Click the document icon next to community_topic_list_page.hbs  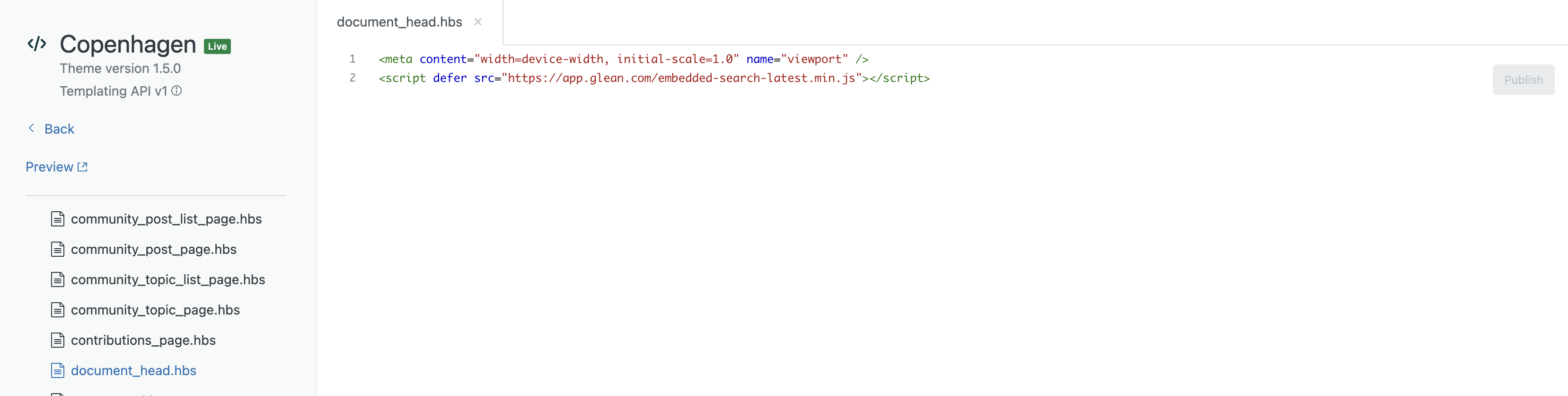coord(57,279)
